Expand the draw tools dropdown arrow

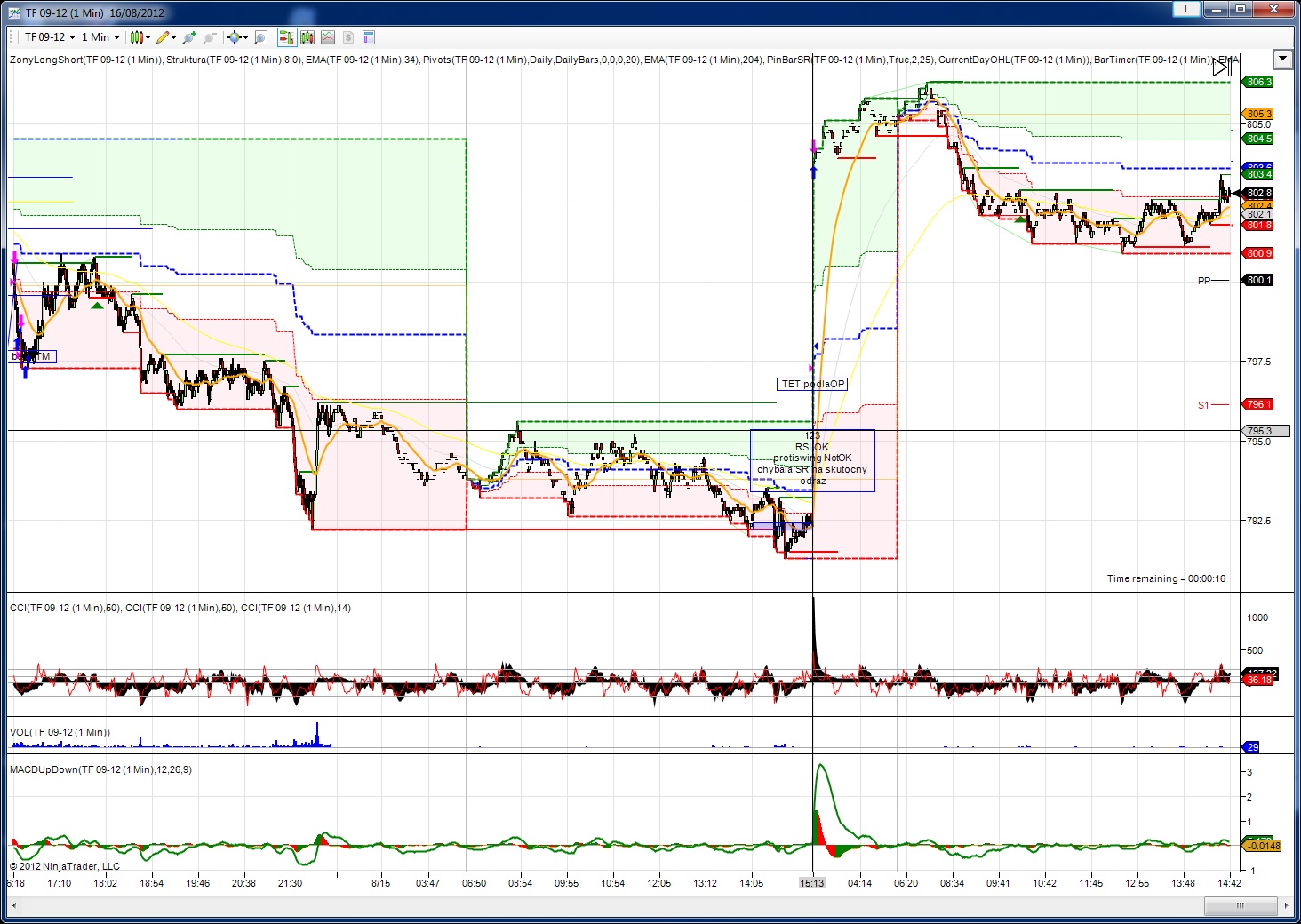coord(173,38)
